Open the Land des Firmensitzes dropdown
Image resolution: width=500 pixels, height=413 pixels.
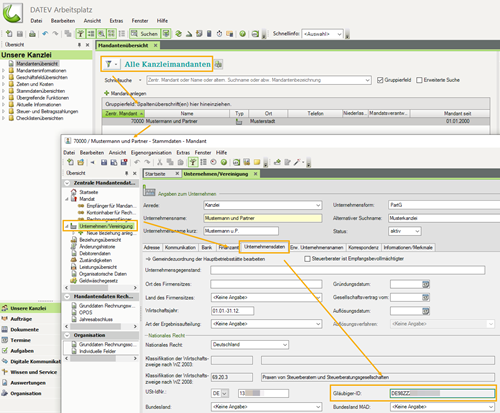coord(318,297)
